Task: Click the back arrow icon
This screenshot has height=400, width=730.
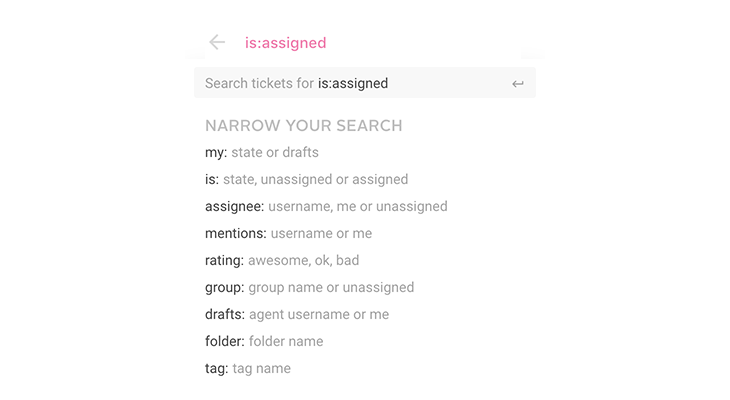Action: tap(217, 42)
